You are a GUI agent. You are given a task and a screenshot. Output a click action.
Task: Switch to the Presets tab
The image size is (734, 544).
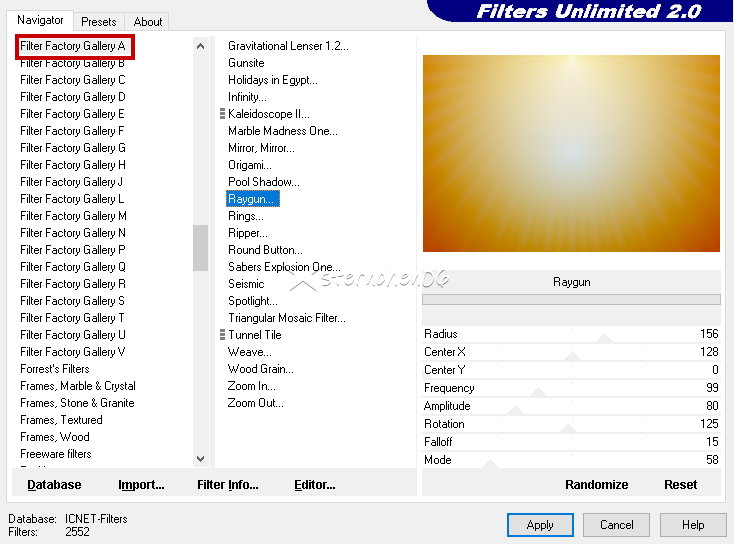[x=98, y=22]
